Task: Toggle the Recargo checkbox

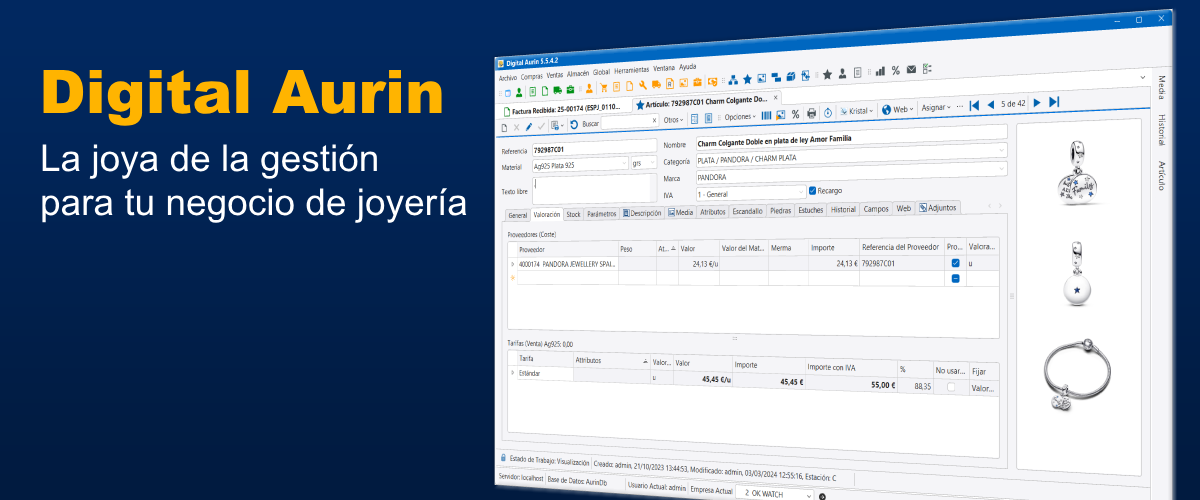Action: coord(813,190)
